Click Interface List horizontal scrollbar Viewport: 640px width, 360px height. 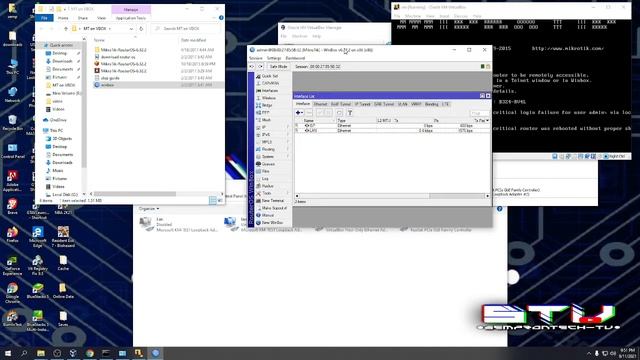coord(392,196)
